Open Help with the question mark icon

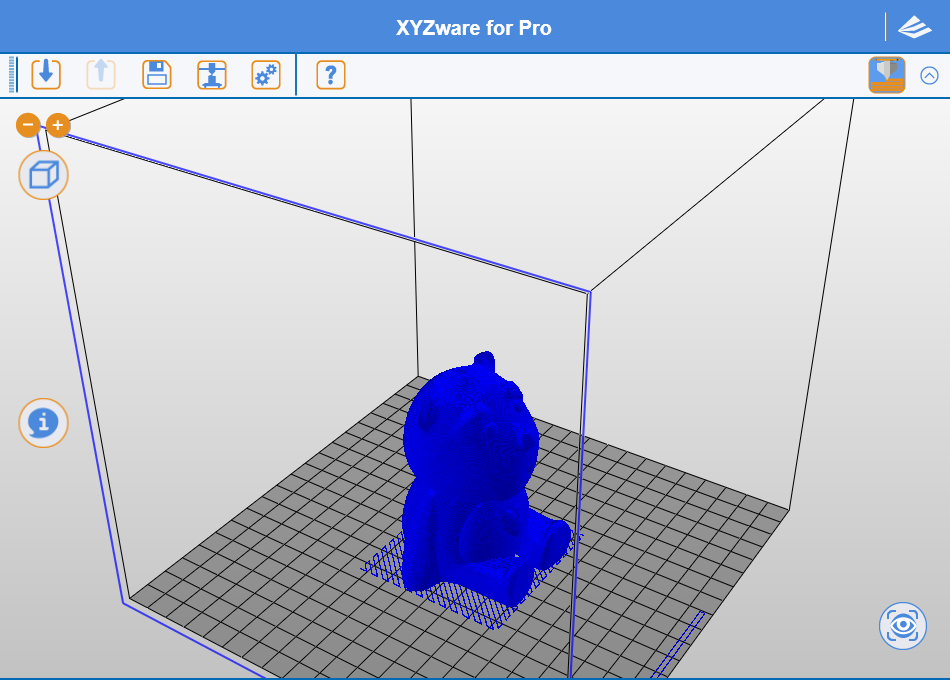[331, 75]
